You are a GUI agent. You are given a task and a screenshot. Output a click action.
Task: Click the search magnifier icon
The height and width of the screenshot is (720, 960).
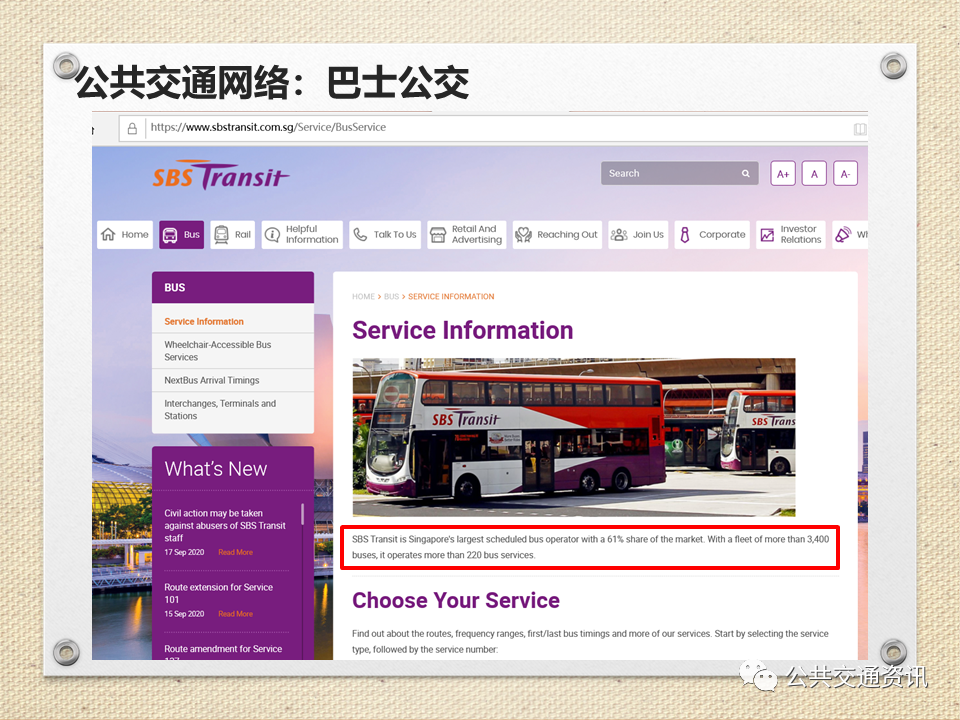pos(746,173)
